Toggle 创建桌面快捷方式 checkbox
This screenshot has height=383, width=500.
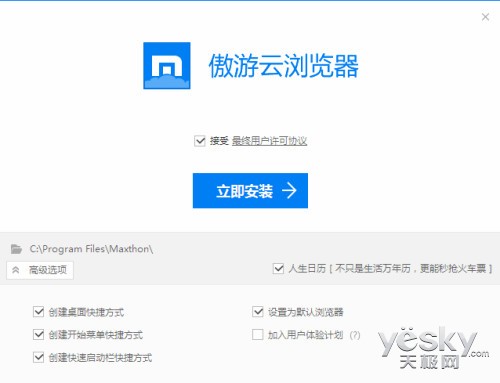point(39,312)
